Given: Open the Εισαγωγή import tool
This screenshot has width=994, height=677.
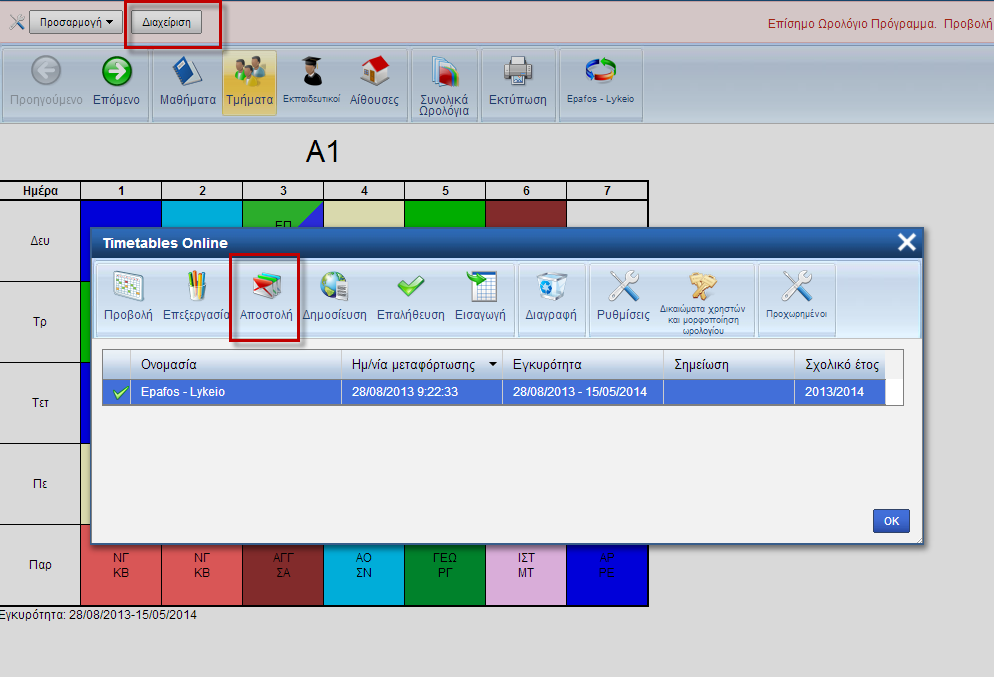Looking at the screenshot, I should (482, 298).
